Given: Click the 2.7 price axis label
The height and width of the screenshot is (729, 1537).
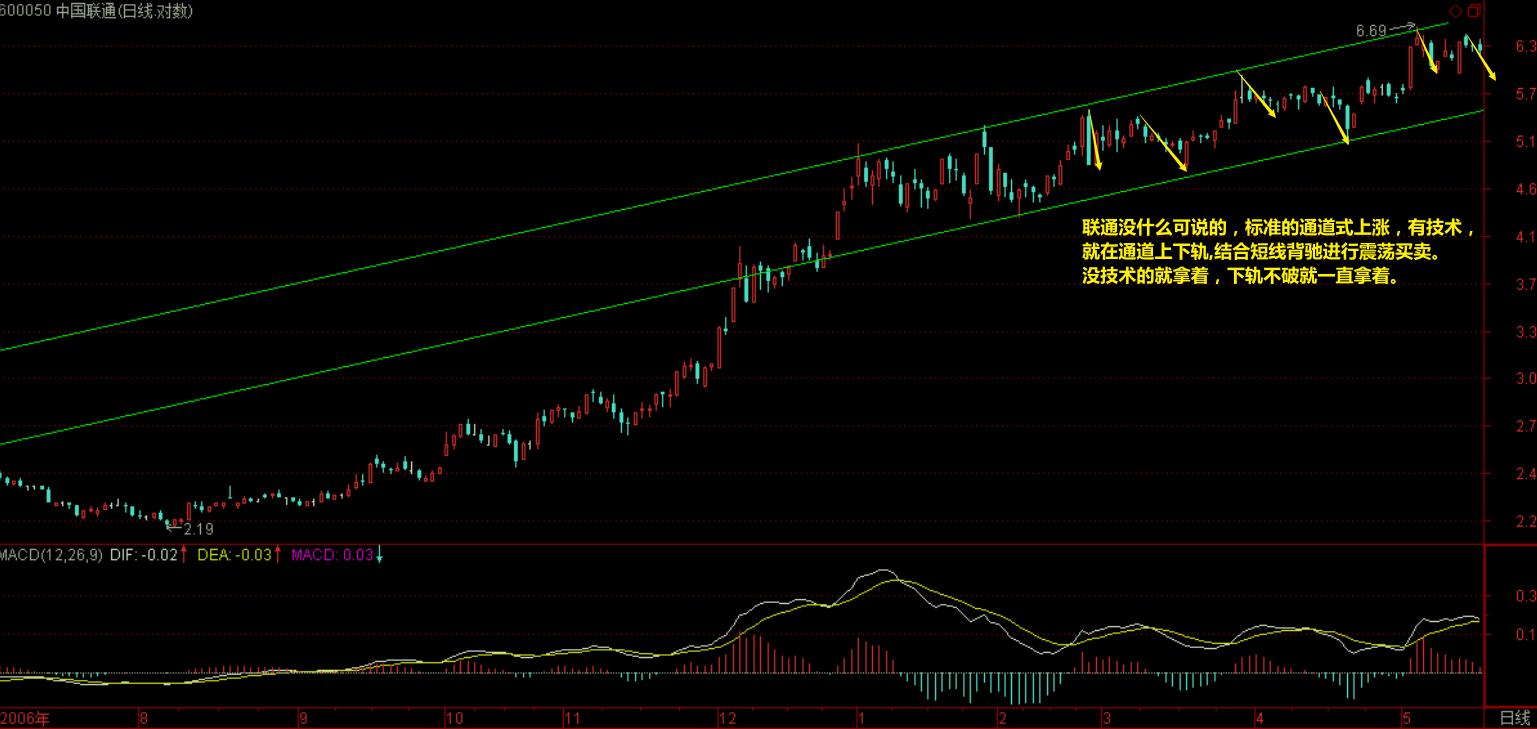Looking at the screenshot, I should 1525,427.
